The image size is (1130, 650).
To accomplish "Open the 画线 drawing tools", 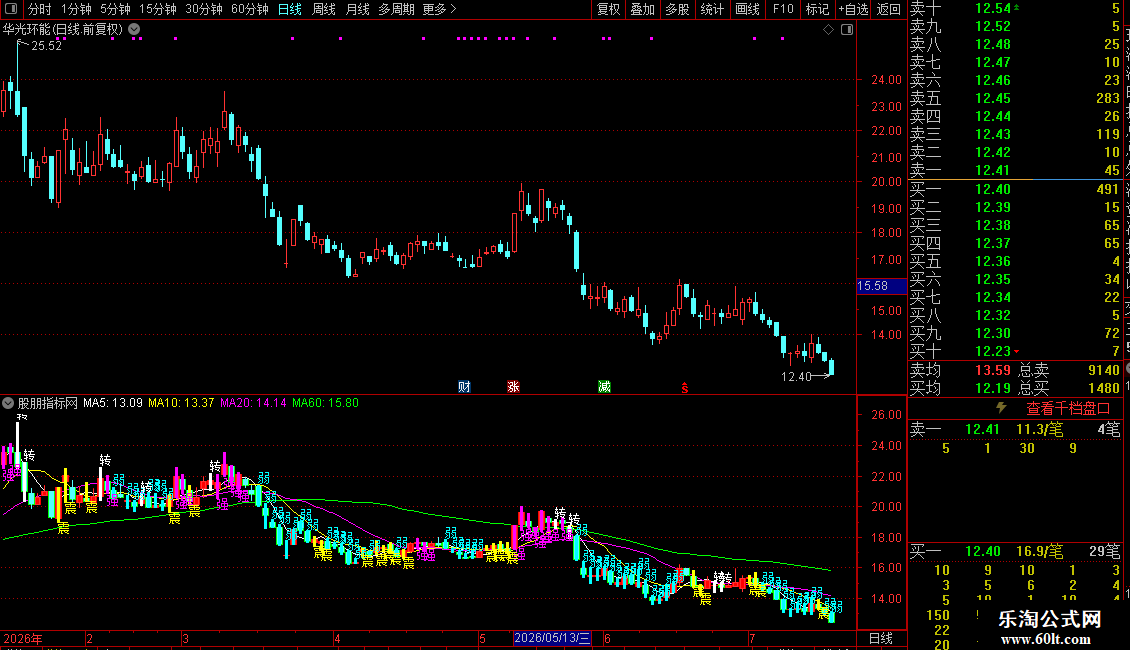I will 747,9.
